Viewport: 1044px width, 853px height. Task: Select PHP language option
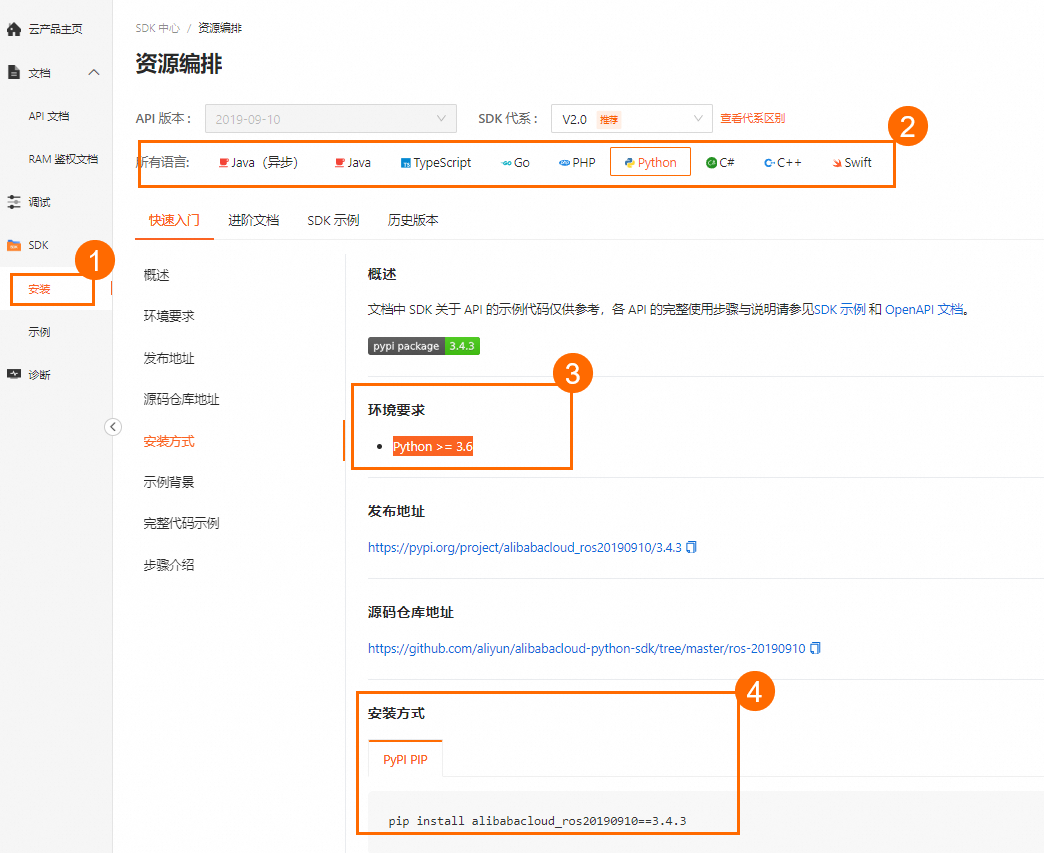[x=577, y=162]
